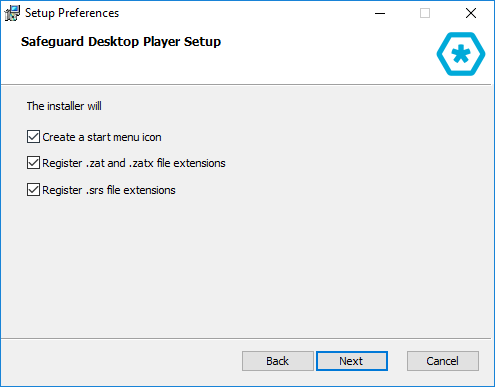Disable the Register .srs file extensions checkbox
This screenshot has height=387, width=495.
tap(33, 190)
